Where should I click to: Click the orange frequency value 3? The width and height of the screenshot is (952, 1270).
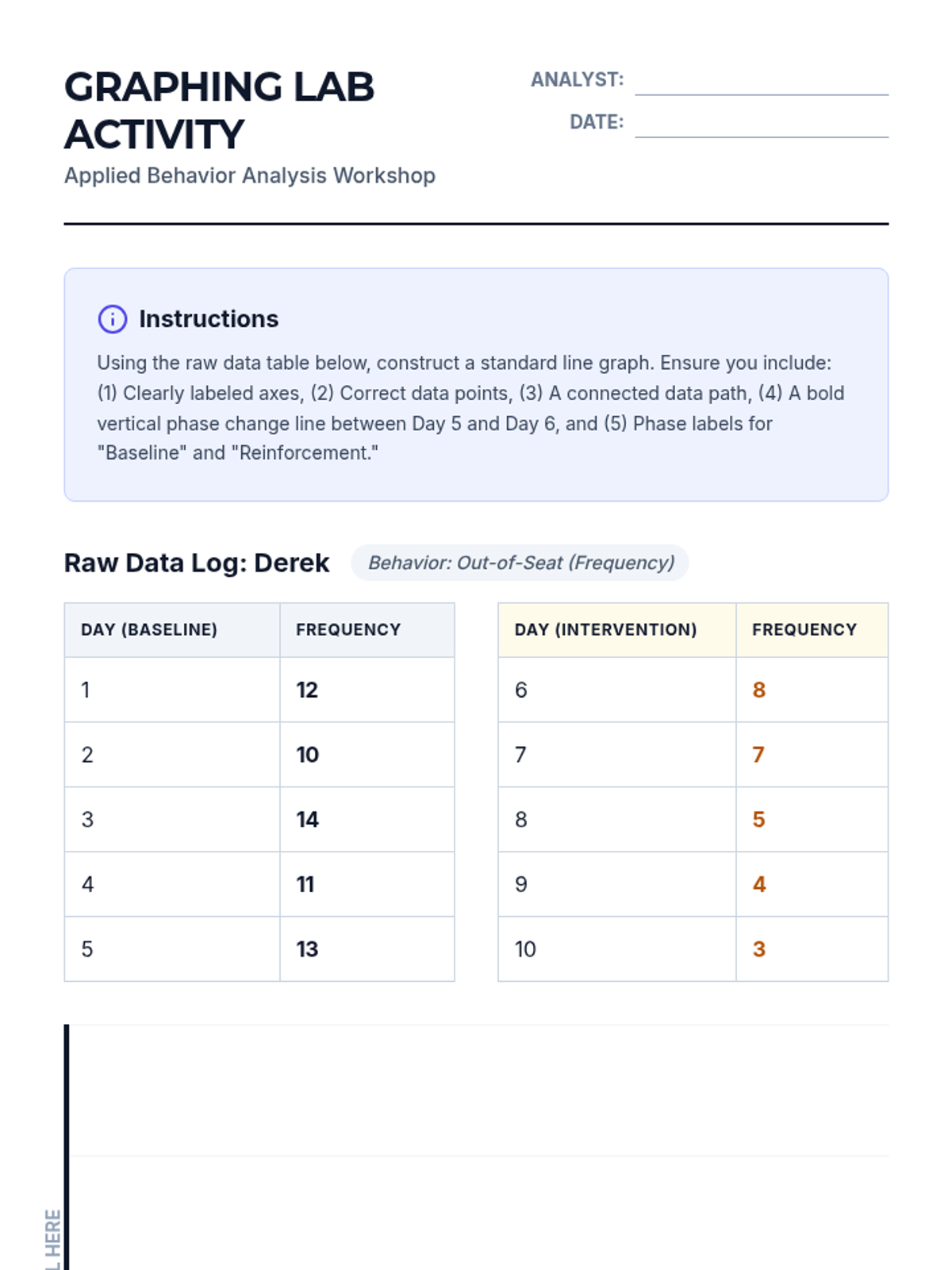pyautogui.click(x=758, y=949)
